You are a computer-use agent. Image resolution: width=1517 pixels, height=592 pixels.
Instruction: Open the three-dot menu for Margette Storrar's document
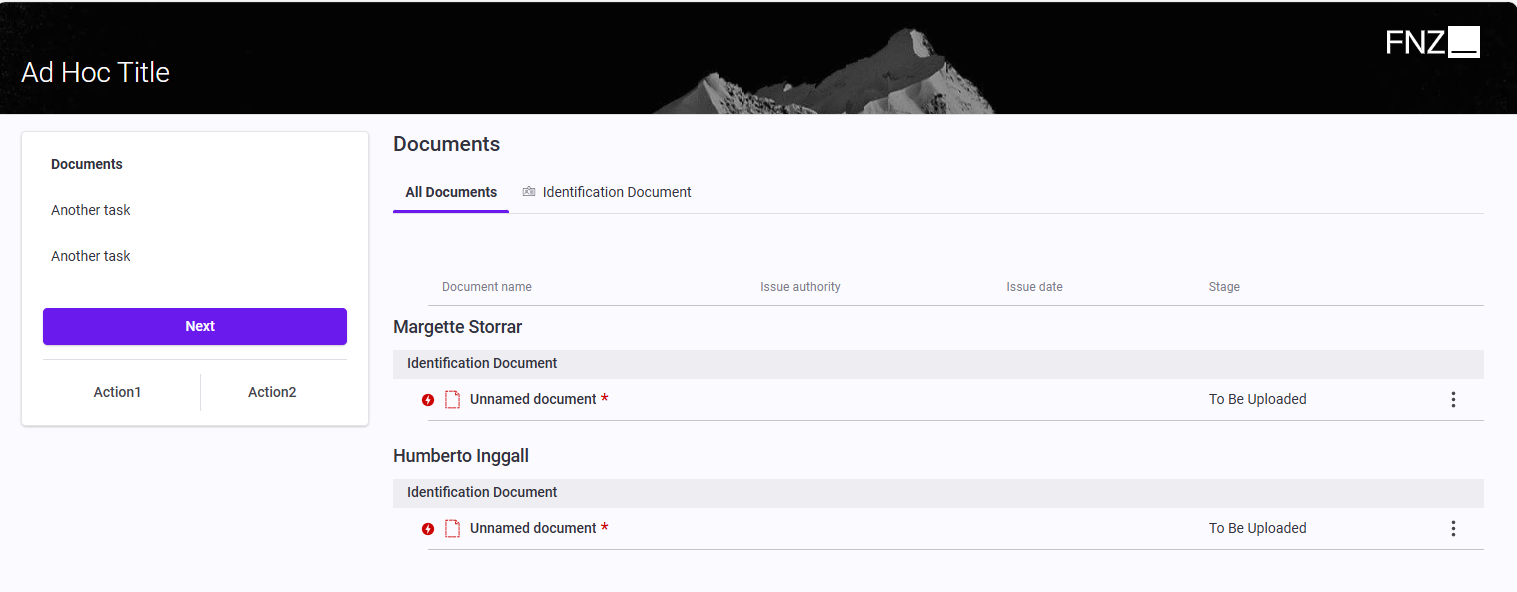coord(1452,400)
